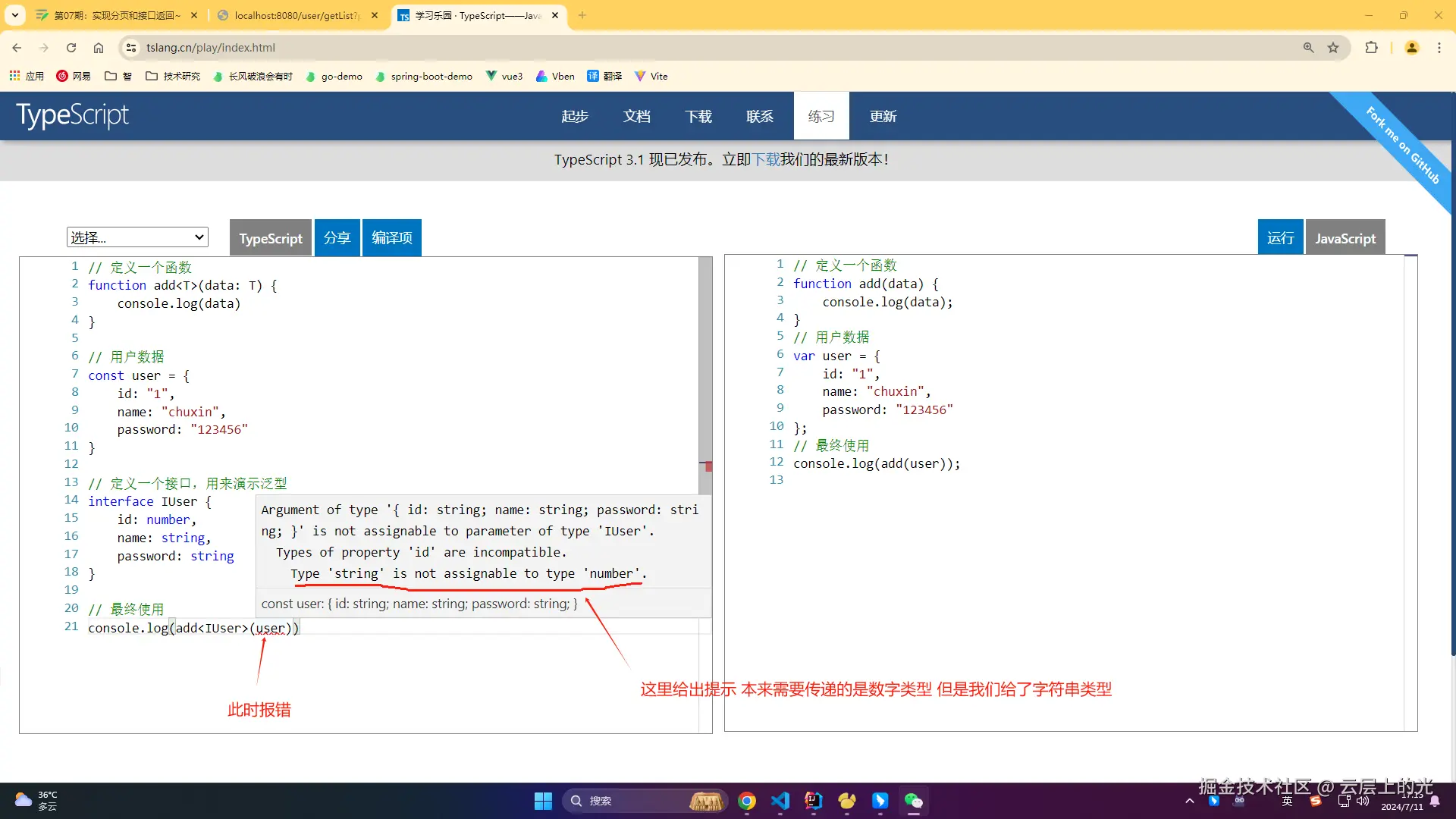Open the tab search chevron dropdown
The width and height of the screenshot is (1456, 819).
coord(15,15)
